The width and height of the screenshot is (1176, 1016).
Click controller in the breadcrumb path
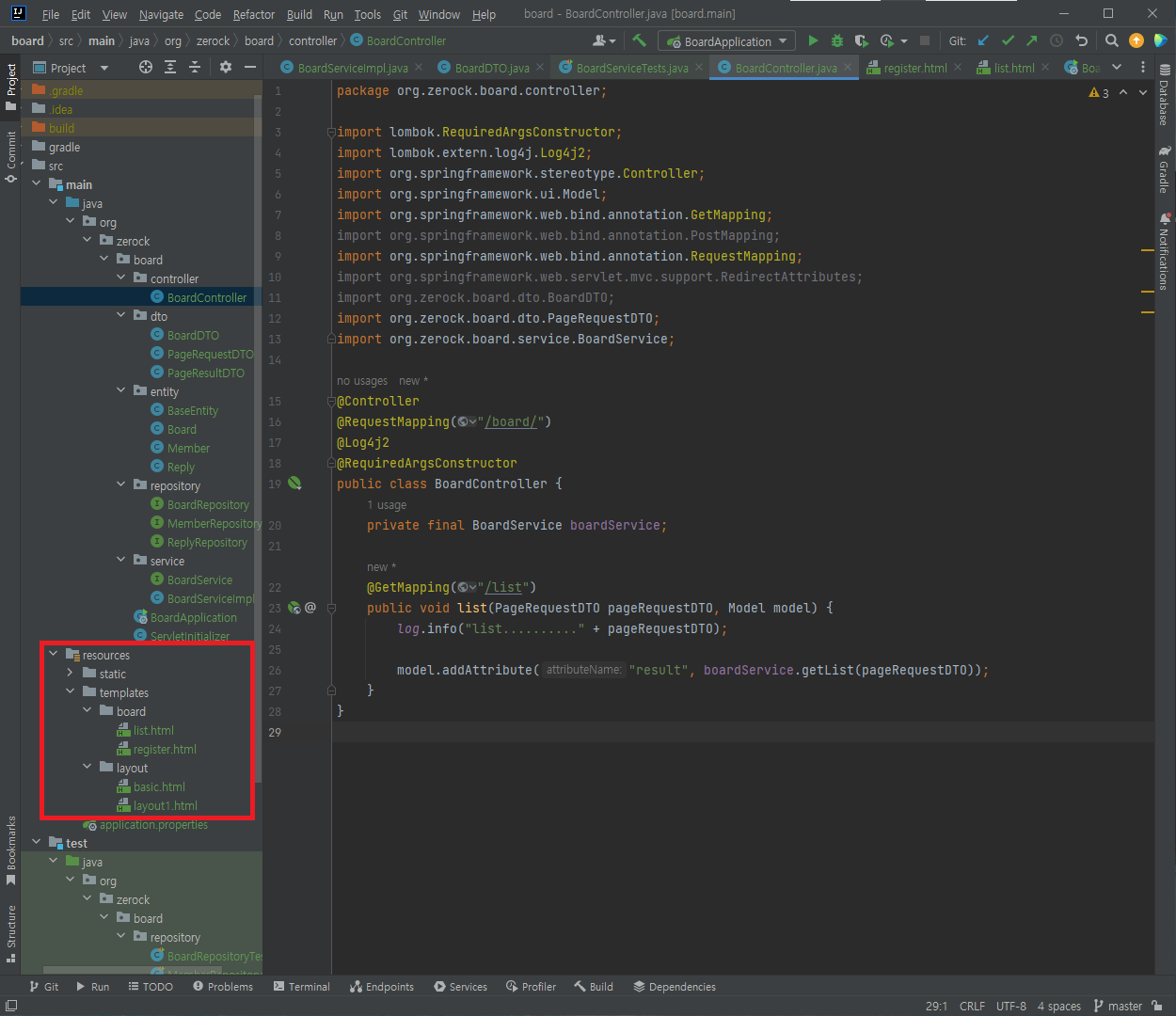coord(312,40)
